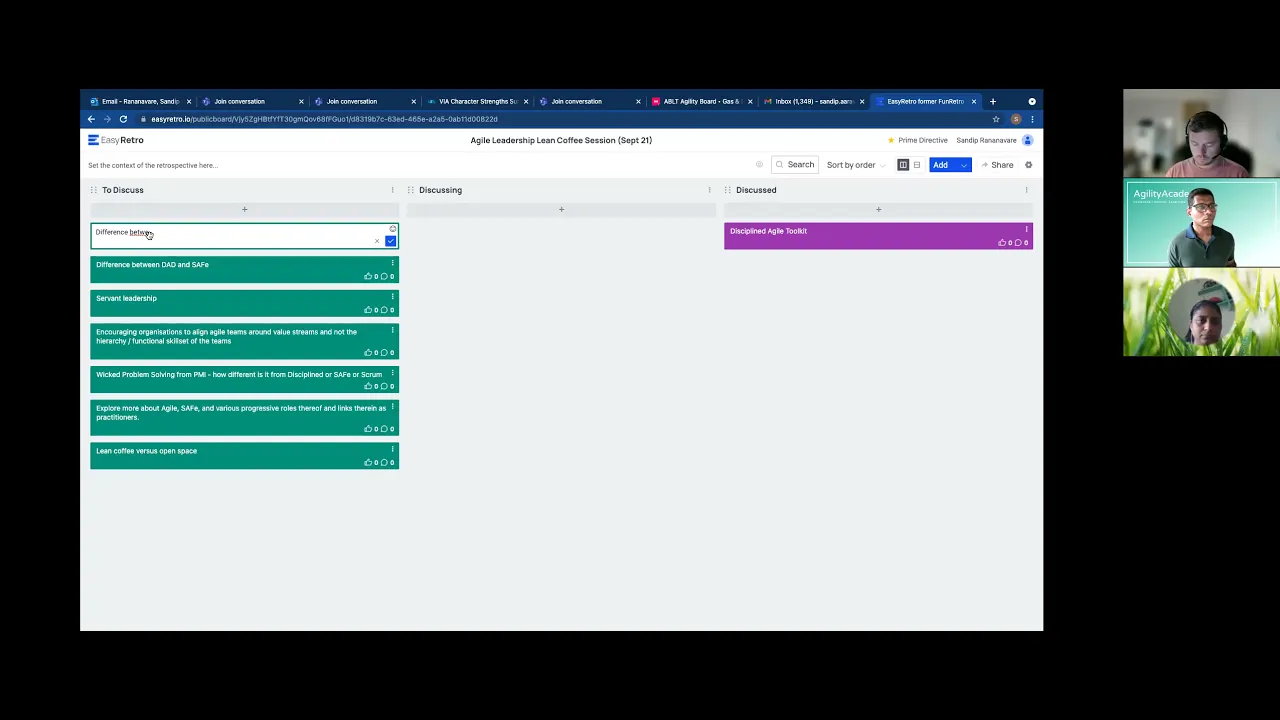Close the Inbox browser tab
The height and width of the screenshot is (720, 1280).
coord(862,101)
